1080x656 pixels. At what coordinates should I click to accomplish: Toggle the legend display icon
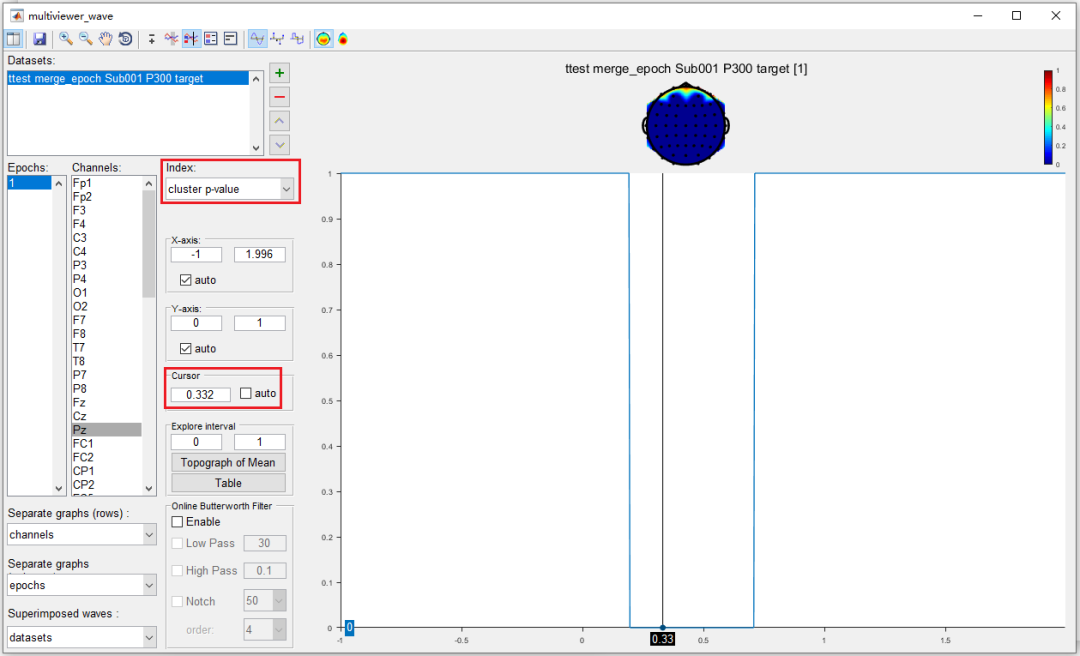click(211, 39)
